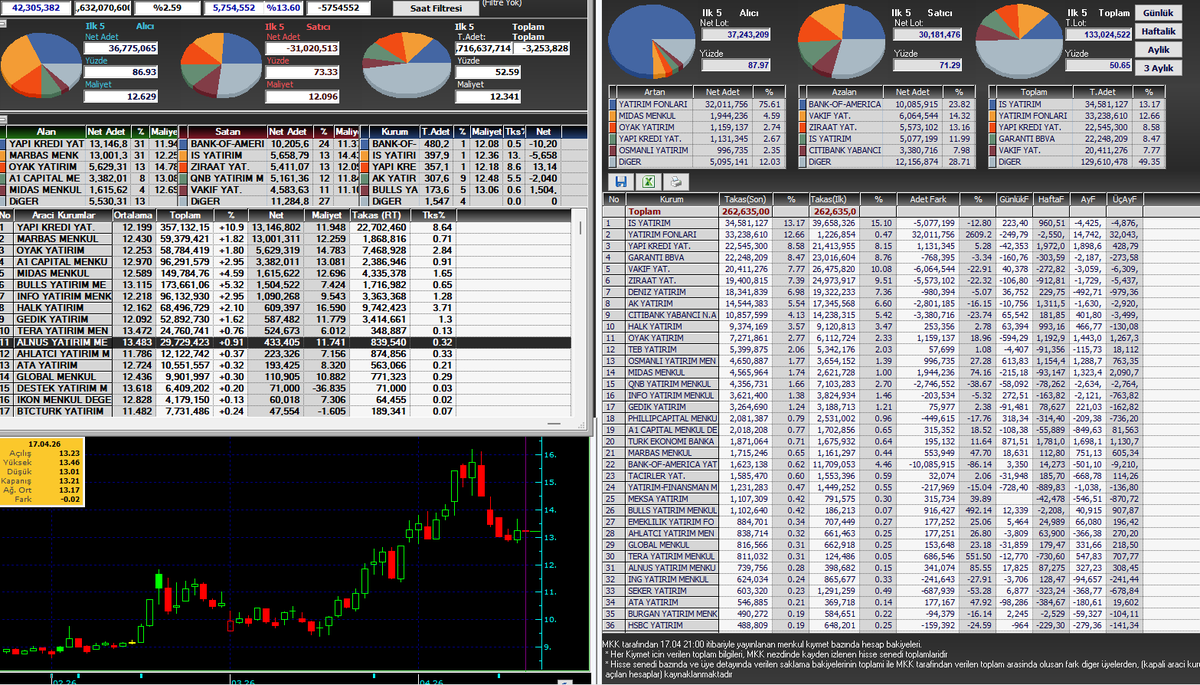Print the takas table using printer icon
1200x685 pixels.
point(674,182)
